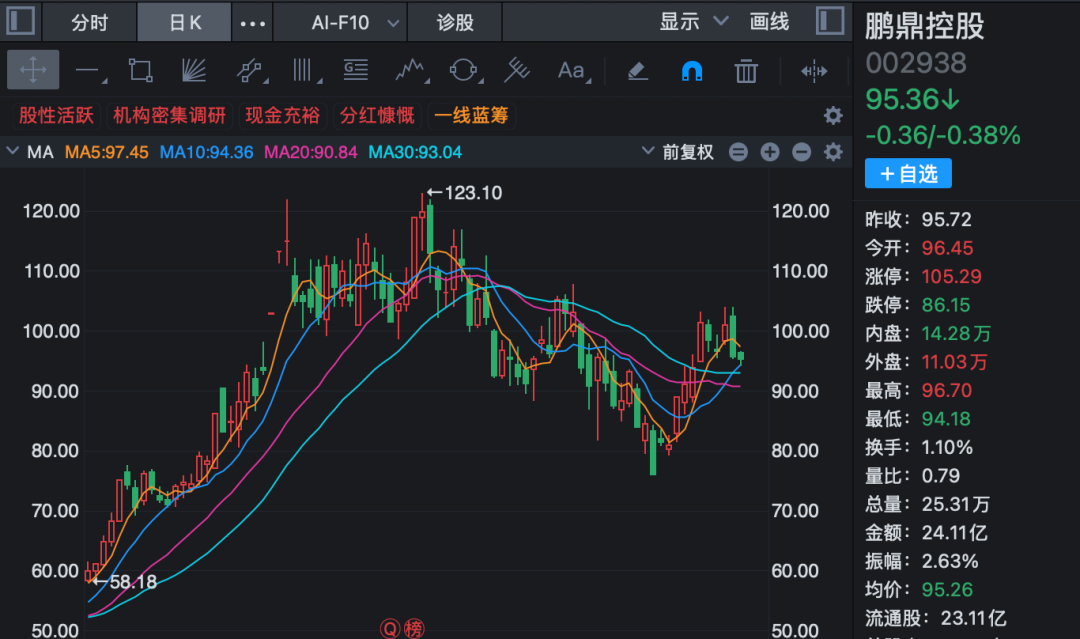Select the wave pattern drawing tool
The height and width of the screenshot is (639, 1080).
coord(412,70)
